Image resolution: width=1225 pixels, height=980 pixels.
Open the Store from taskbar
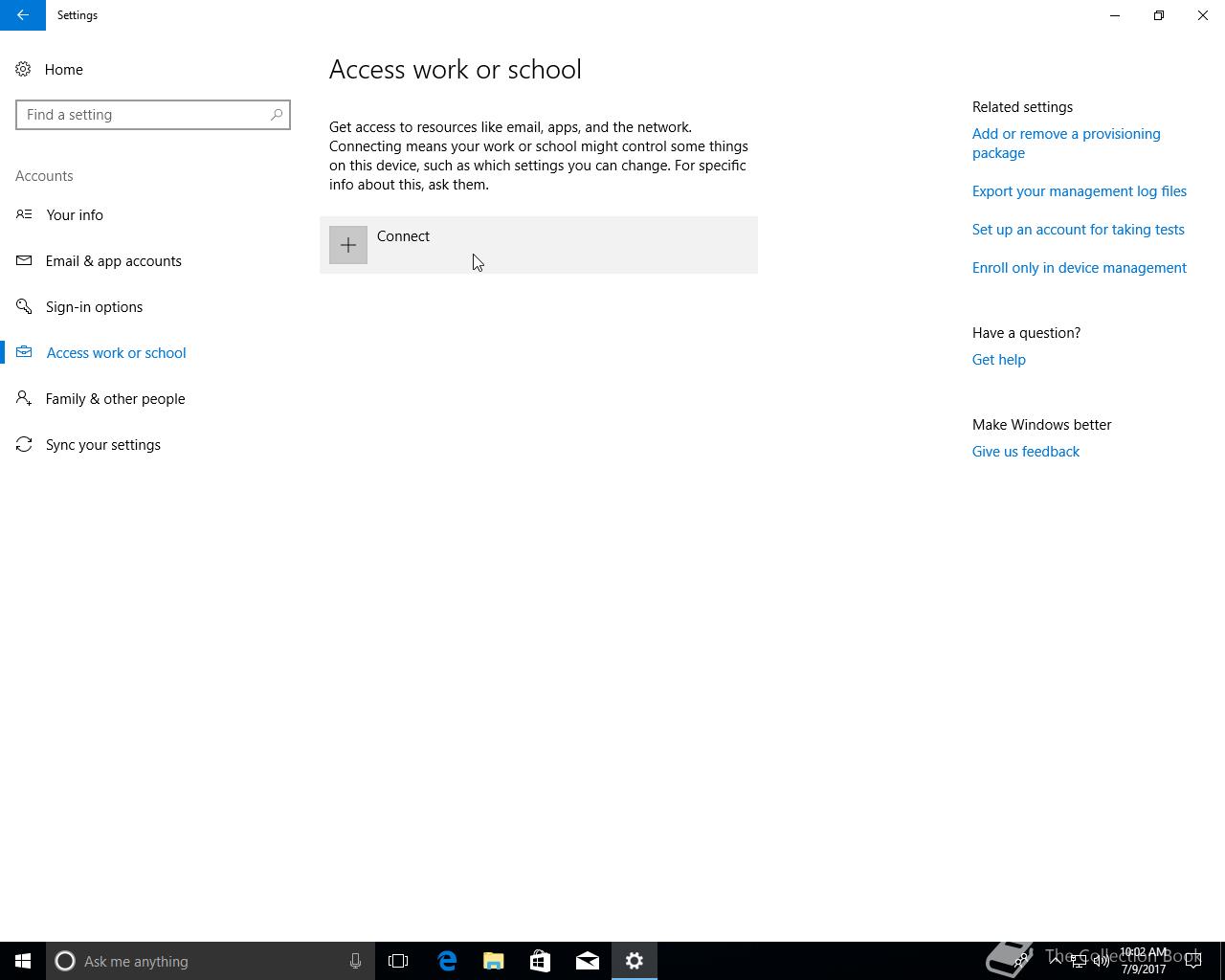(541, 961)
